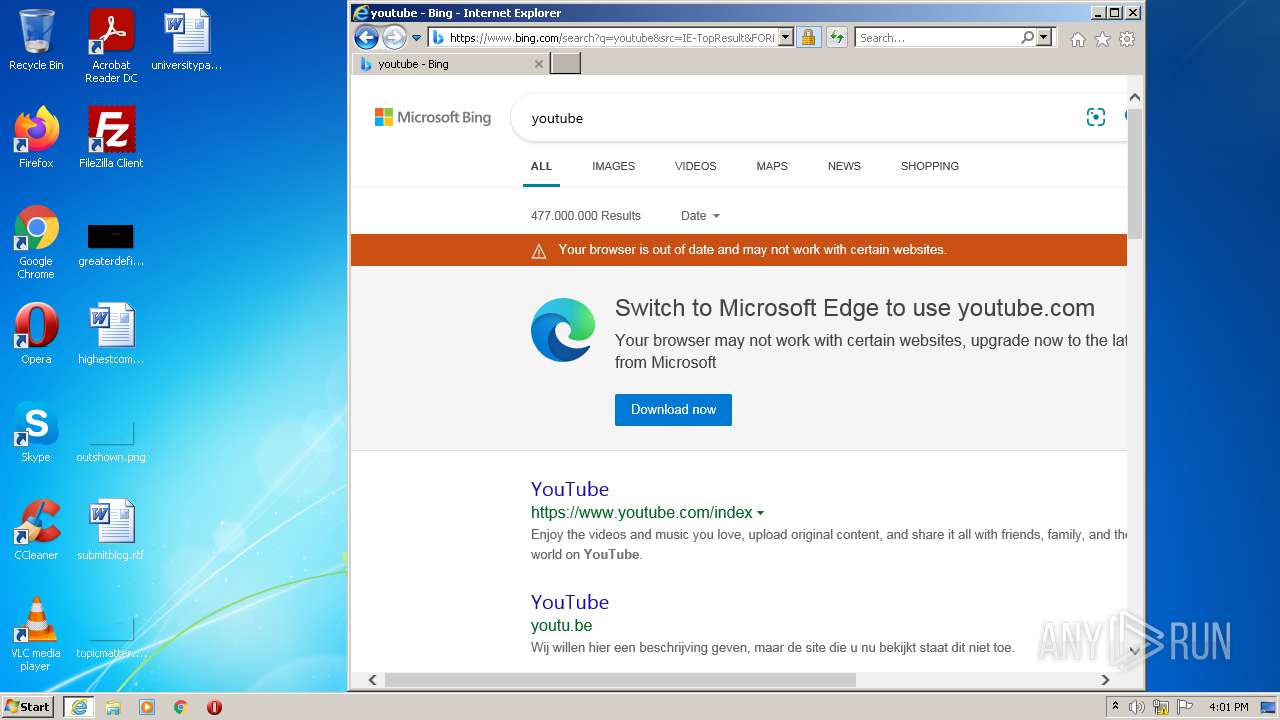
Task: Click the horizontal scrollbar left arrow
Action: pyautogui.click(x=372, y=680)
